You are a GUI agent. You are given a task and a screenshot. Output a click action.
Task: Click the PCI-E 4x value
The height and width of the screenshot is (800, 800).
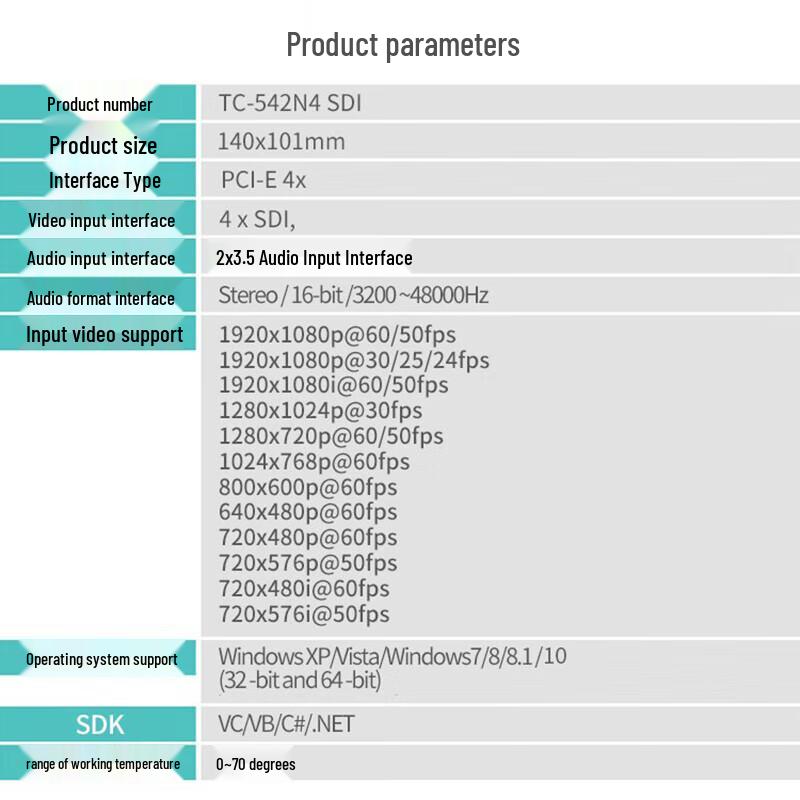(x=263, y=180)
